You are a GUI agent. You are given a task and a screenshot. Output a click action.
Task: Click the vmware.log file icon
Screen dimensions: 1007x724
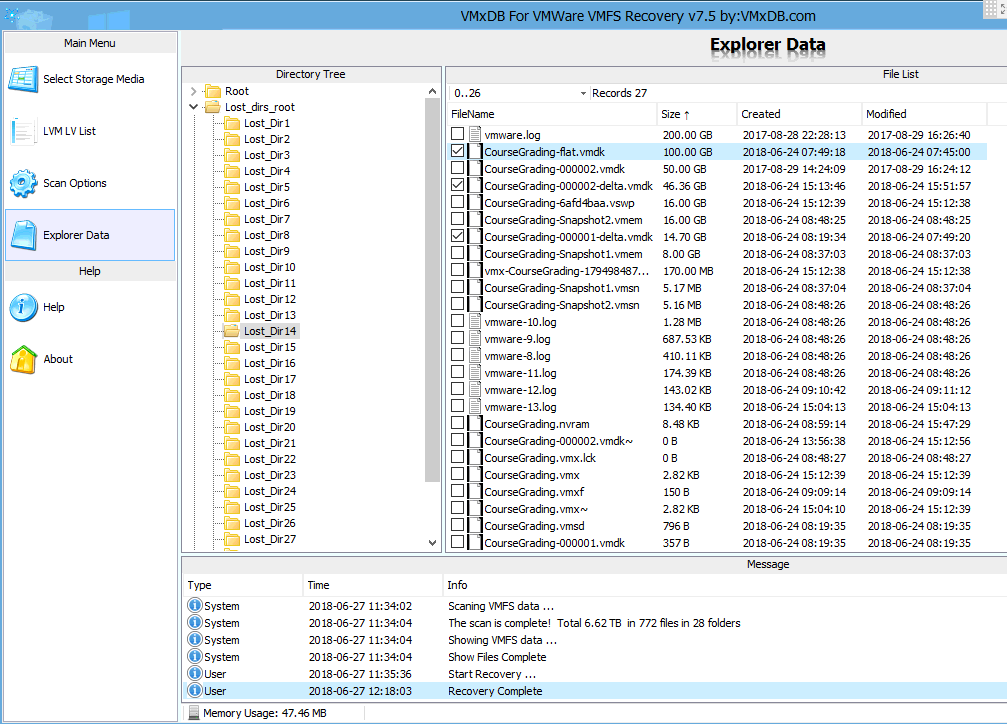click(475, 135)
